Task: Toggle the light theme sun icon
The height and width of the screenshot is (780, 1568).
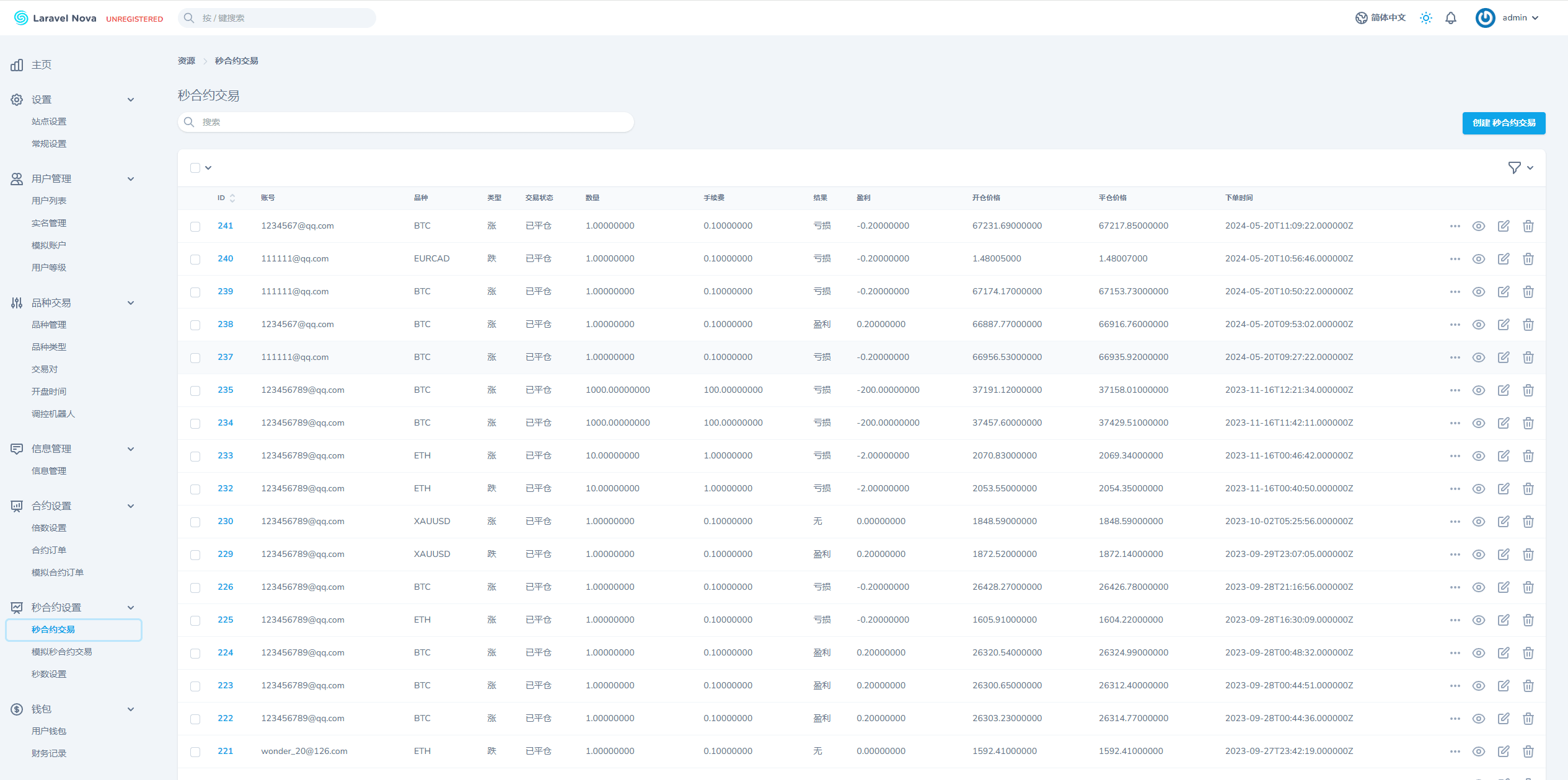Action: (x=1426, y=18)
